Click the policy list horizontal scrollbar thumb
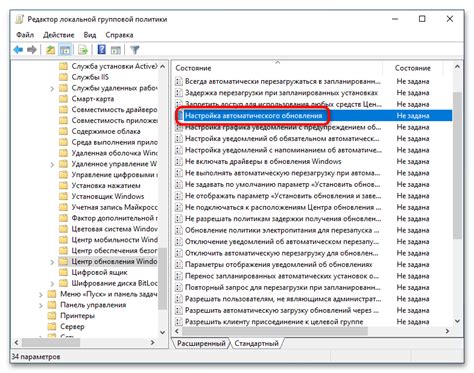The width and height of the screenshot is (474, 373). click(275, 331)
